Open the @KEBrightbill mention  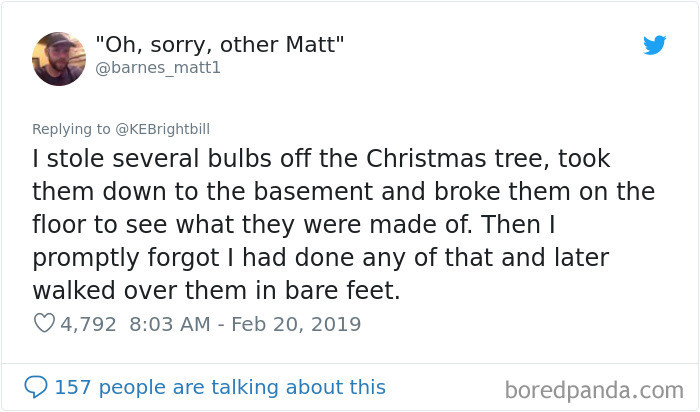point(162,128)
